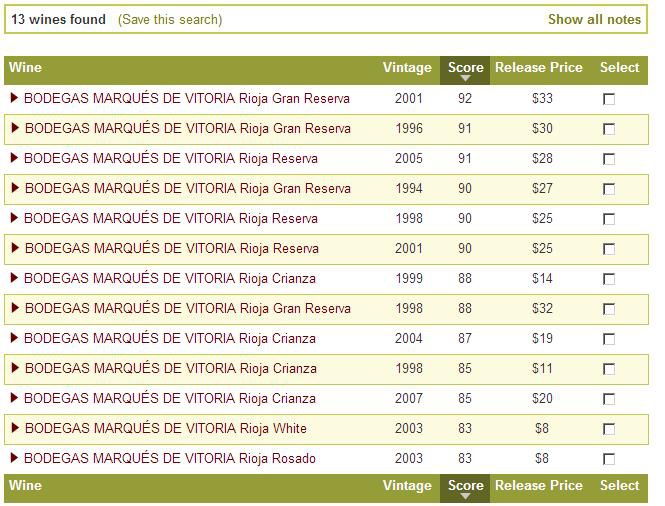Click the Save this search link
The height and width of the screenshot is (506, 665).
tap(170, 20)
